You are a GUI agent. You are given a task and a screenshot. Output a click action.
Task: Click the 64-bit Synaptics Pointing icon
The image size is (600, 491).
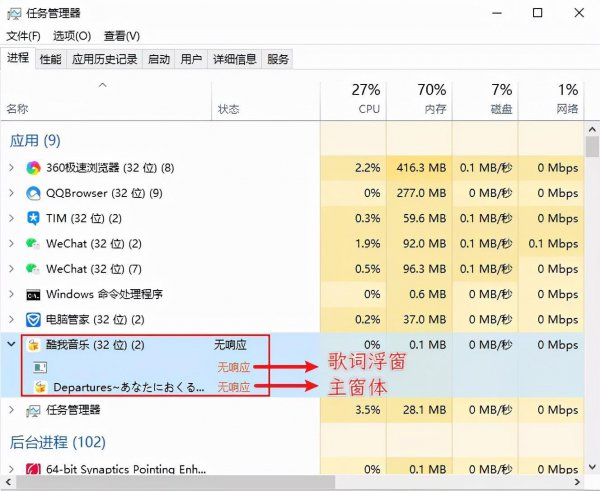(33, 470)
